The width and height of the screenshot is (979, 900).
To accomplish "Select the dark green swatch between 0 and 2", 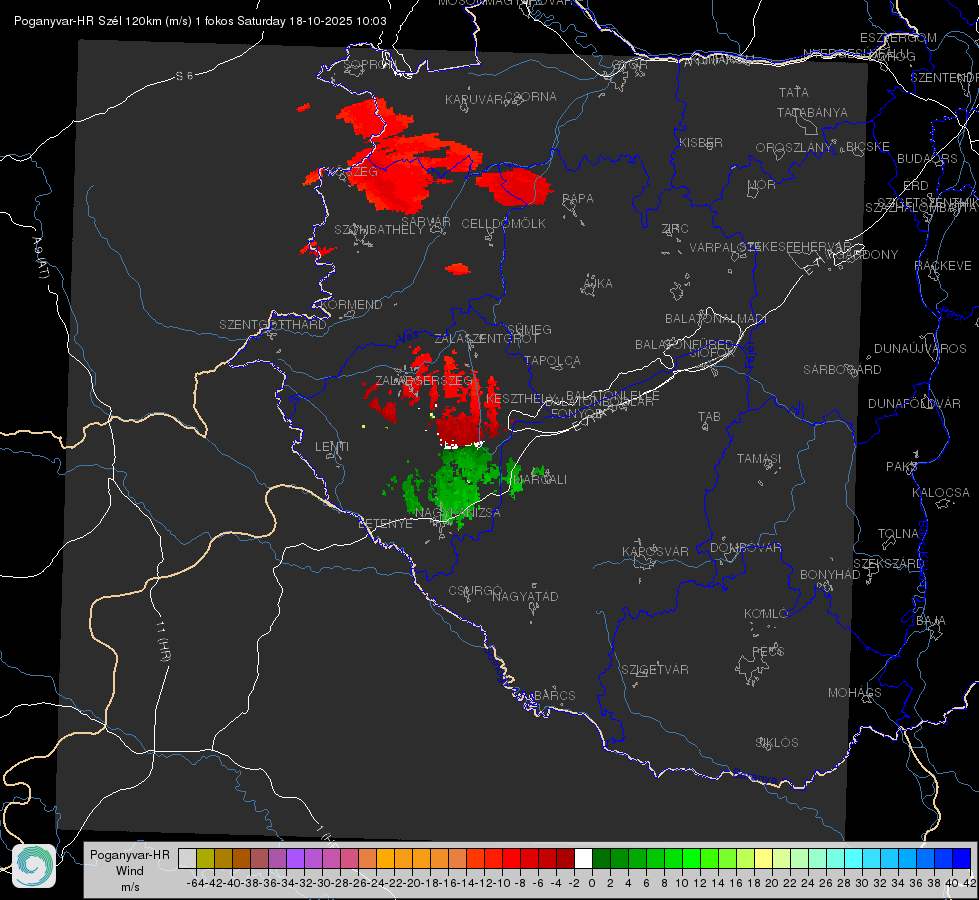I will [x=601, y=858].
